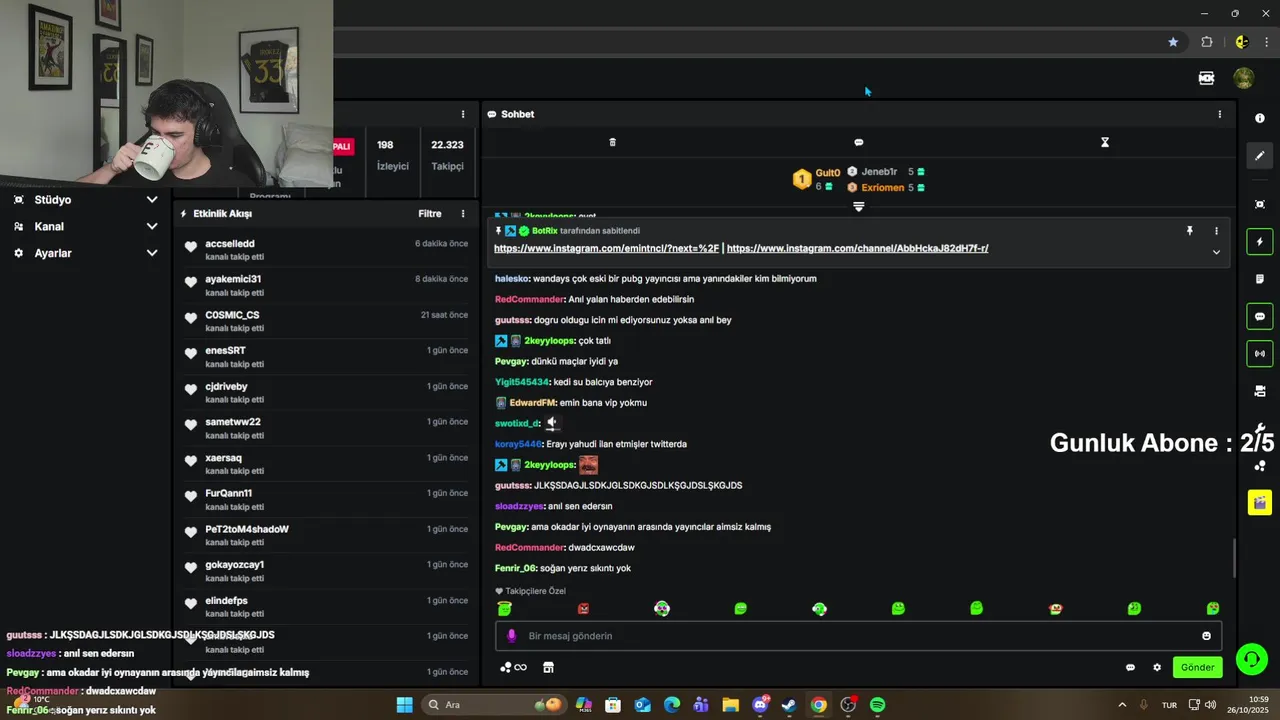Open the stats panel three-dot menu

[462, 114]
